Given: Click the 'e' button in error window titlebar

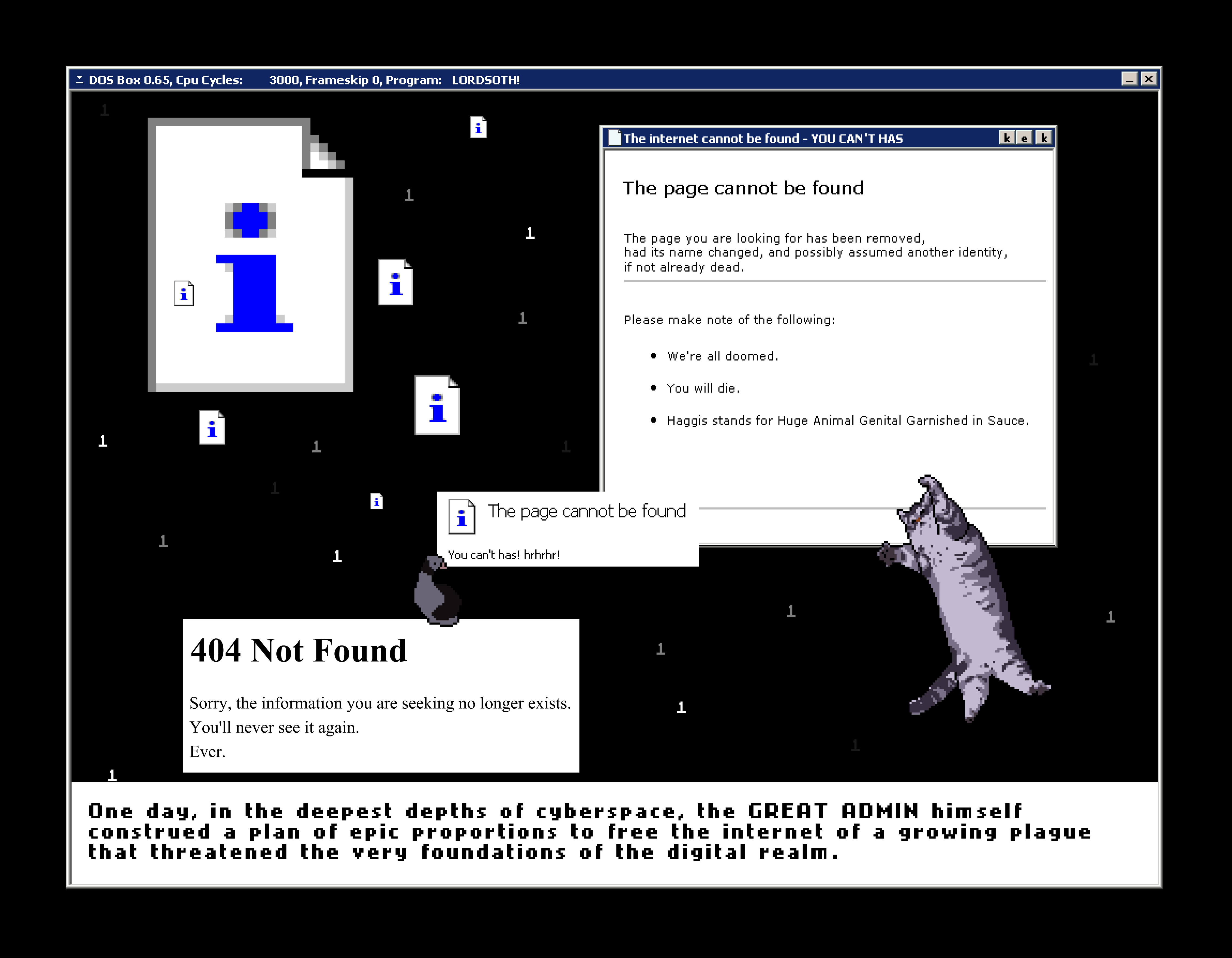Looking at the screenshot, I should point(1025,137).
